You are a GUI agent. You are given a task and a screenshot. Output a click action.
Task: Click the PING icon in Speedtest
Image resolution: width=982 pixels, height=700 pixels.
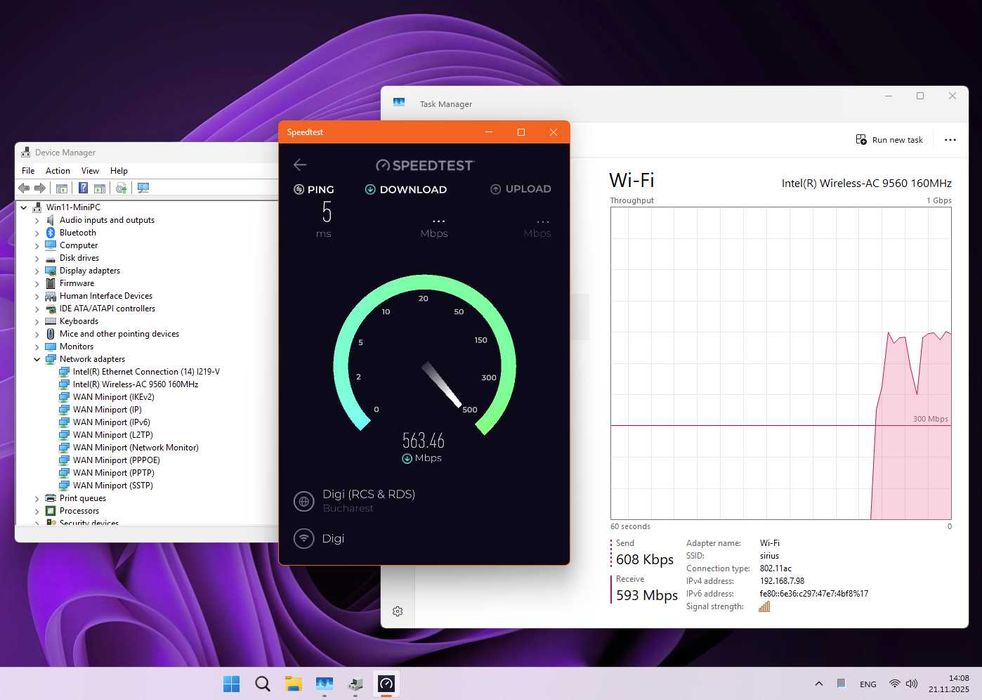(x=299, y=189)
